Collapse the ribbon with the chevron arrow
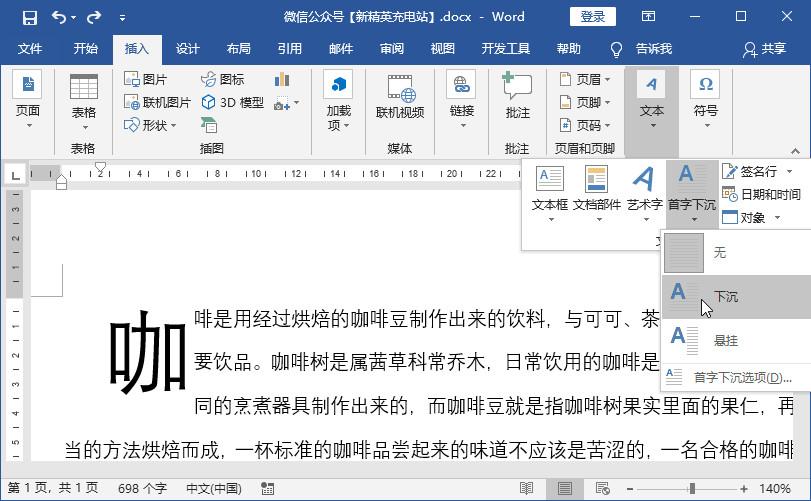This screenshot has width=811, height=501. point(795,151)
